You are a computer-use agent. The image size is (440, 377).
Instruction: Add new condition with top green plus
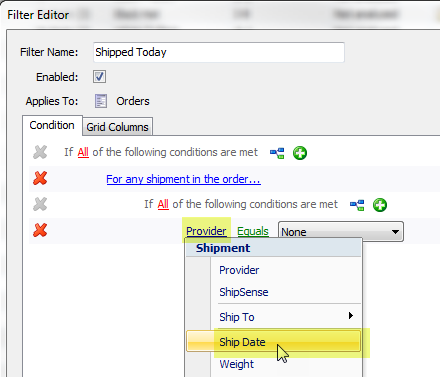(x=300, y=153)
